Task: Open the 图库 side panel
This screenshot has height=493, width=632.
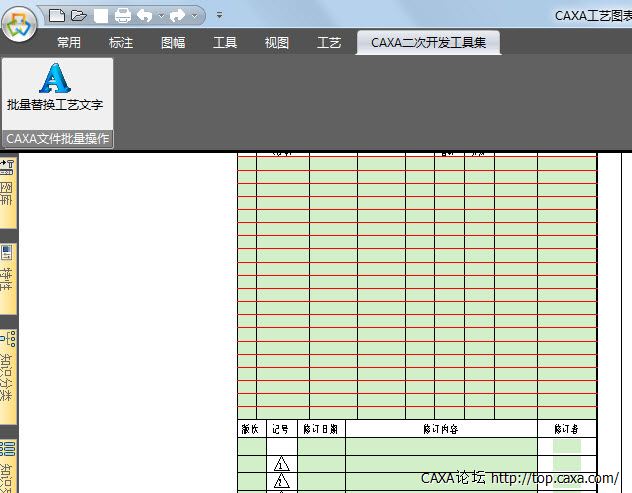Action: (8, 188)
